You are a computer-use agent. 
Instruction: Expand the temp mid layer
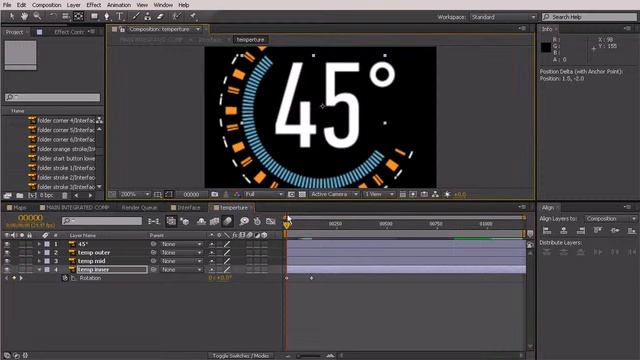[x=40, y=261]
